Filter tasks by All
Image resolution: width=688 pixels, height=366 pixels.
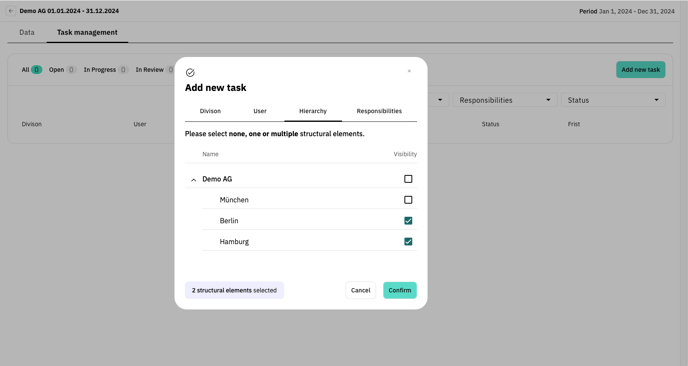click(32, 70)
